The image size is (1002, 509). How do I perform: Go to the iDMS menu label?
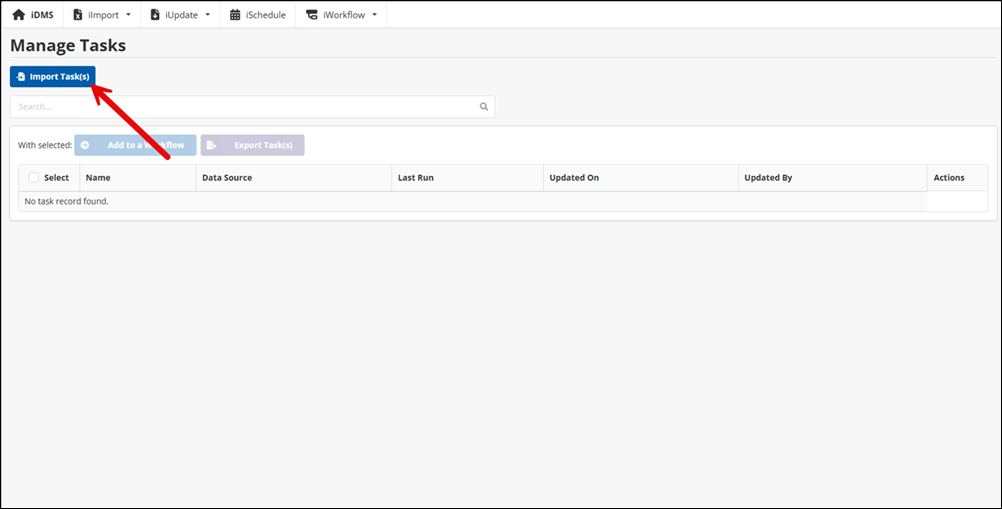(x=42, y=15)
